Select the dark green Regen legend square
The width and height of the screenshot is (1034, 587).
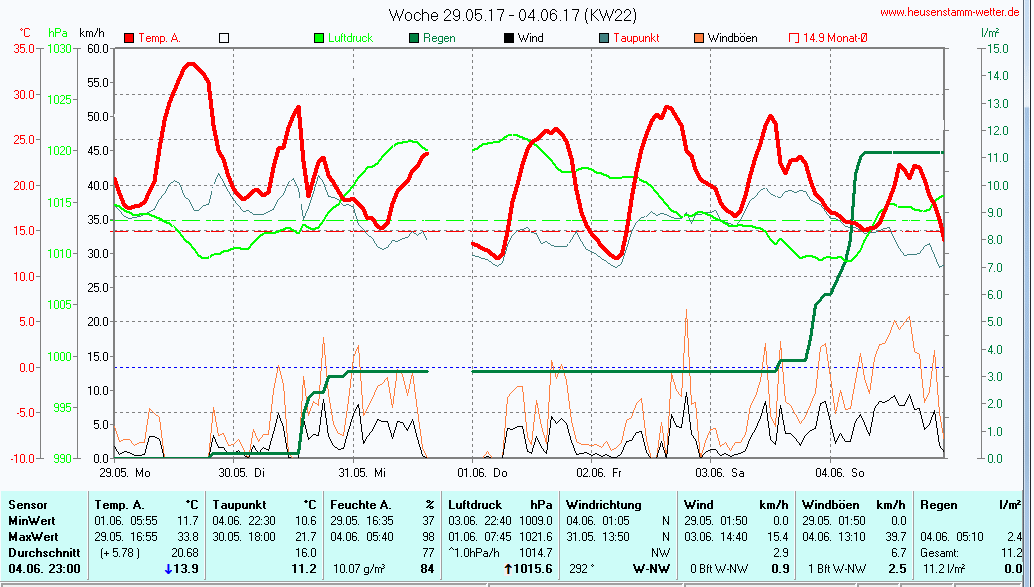pos(414,38)
